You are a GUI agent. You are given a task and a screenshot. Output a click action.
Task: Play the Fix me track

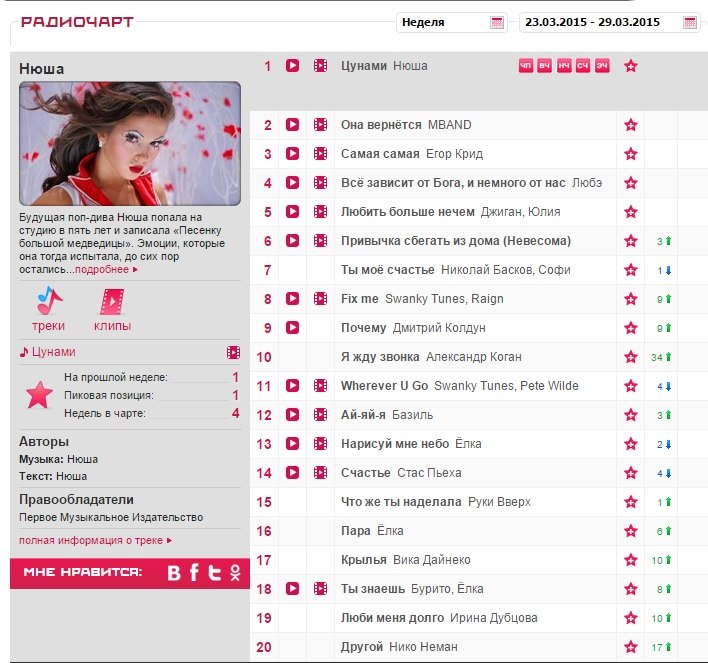pyautogui.click(x=292, y=299)
